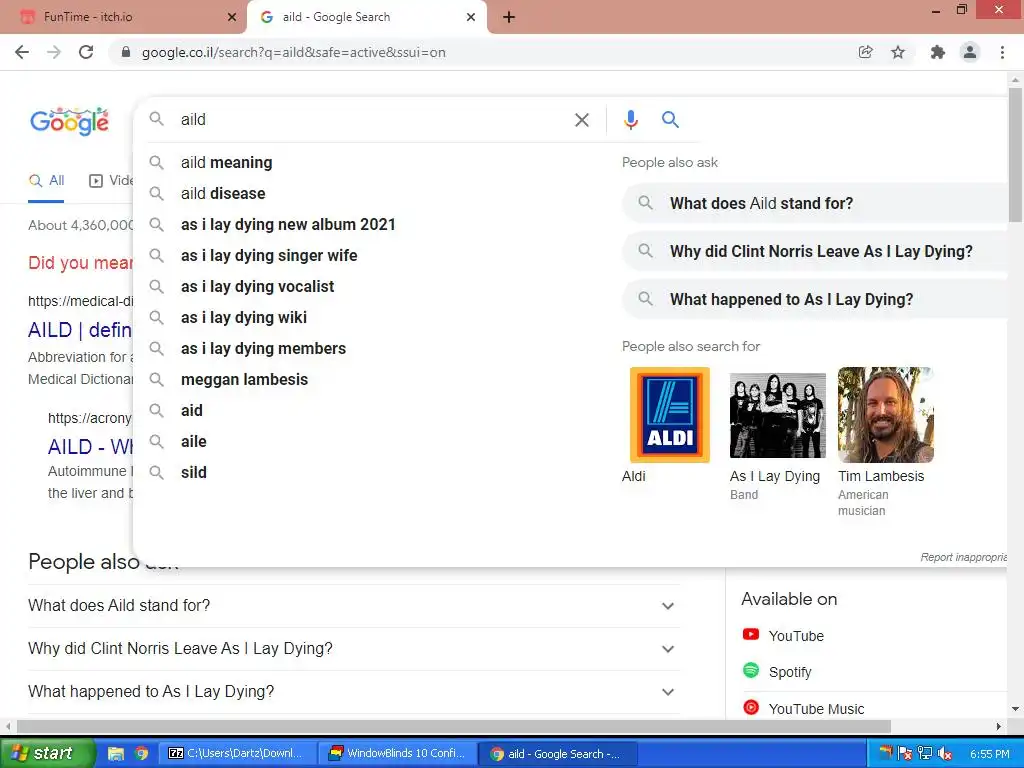Choose suggestion 'aild meaning'
Viewport: 1024px width, 768px height.
coord(372,163)
